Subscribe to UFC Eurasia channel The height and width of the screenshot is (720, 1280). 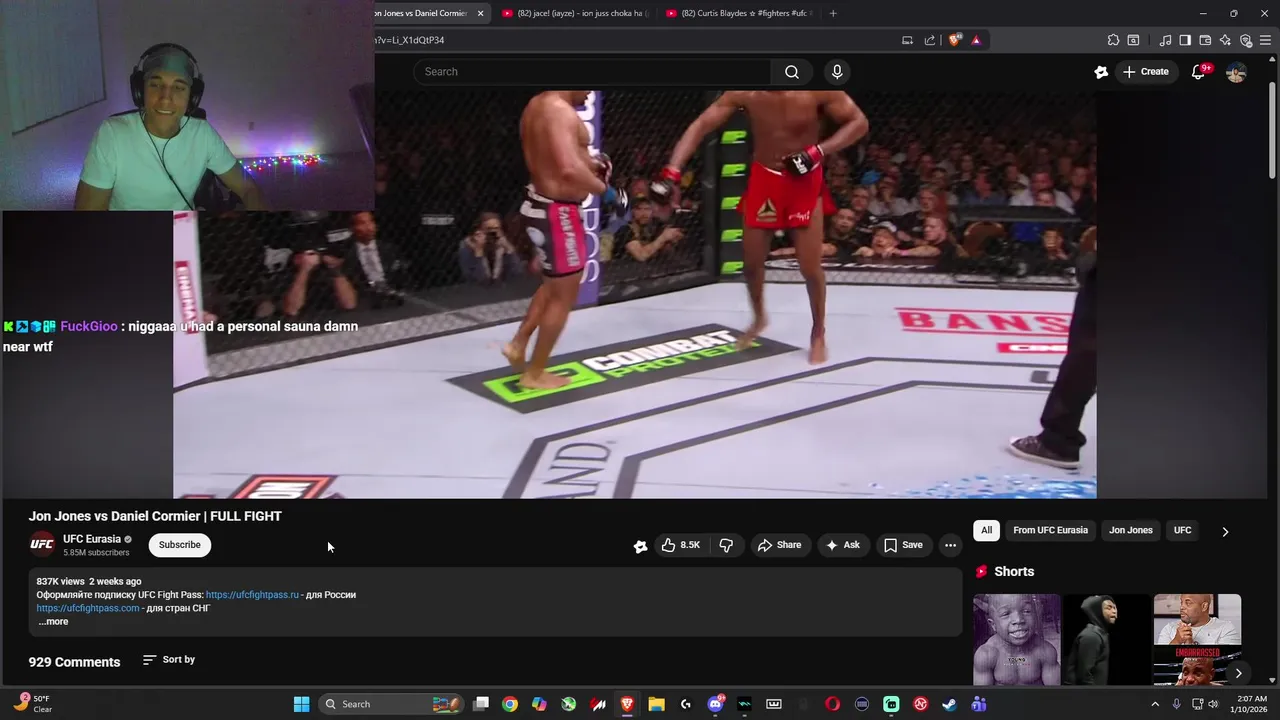180,545
